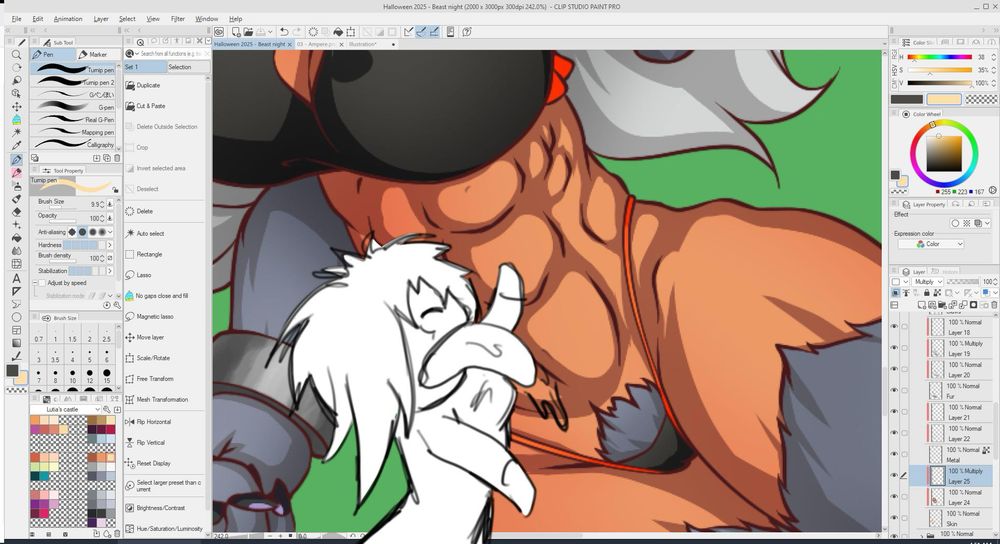Image resolution: width=1000 pixels, height=544 pixels.
Task: Select the Real G-Pen sub tool
Action: point(75,119)
